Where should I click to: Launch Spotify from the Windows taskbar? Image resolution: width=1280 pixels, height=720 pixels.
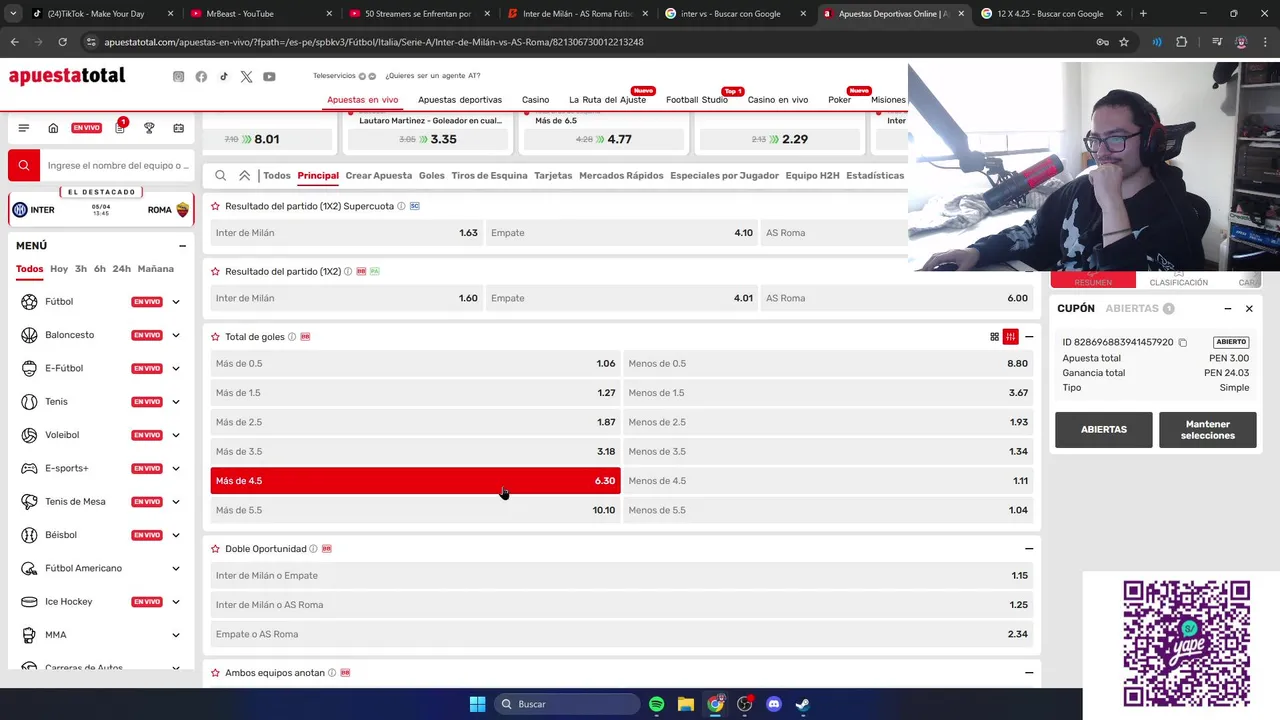[x=656, y=704]
